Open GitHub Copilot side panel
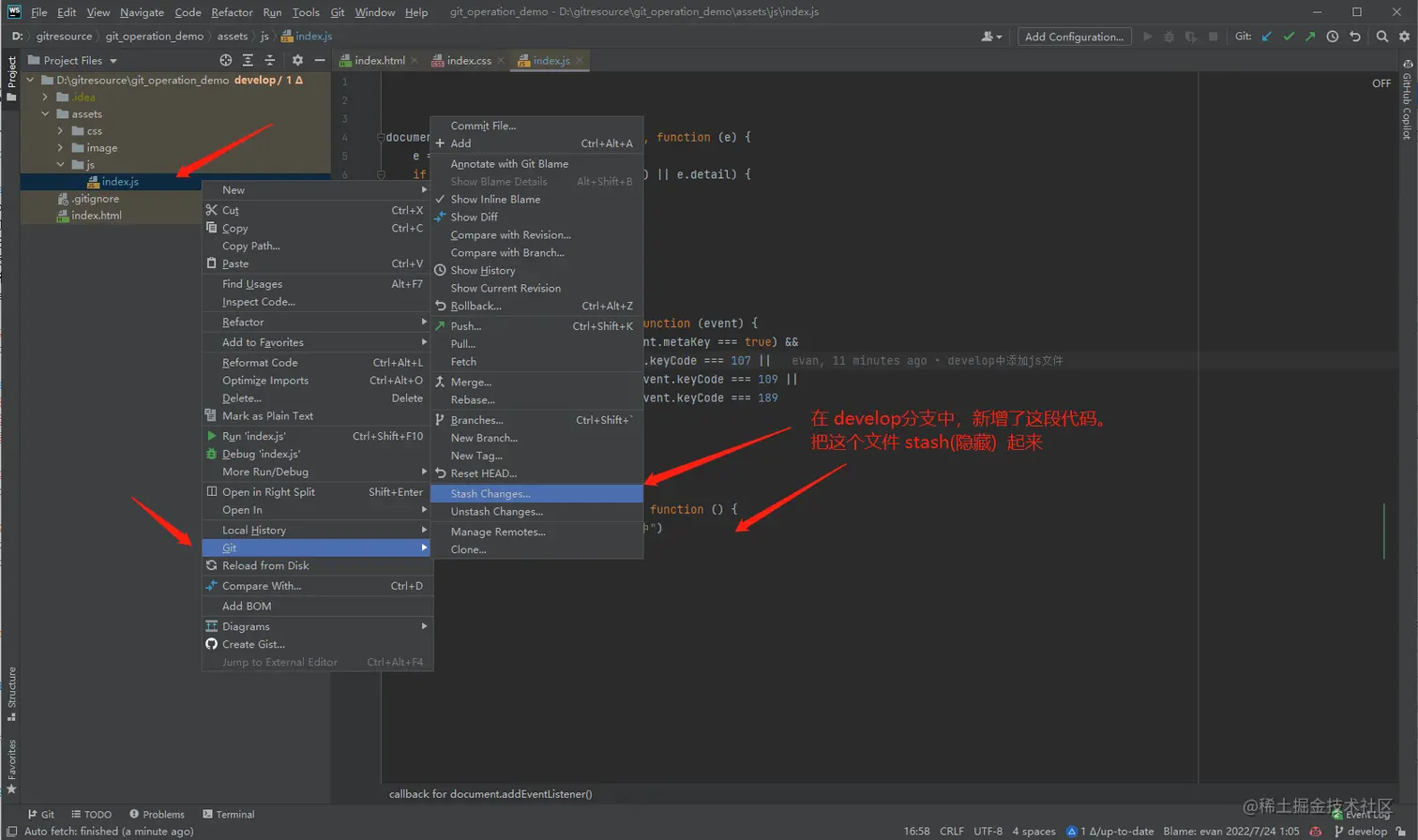 point(1407,100)
